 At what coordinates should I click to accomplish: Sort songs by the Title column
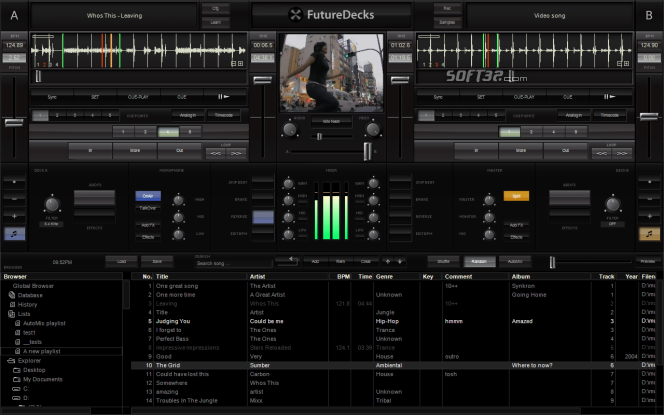(200, 277)
